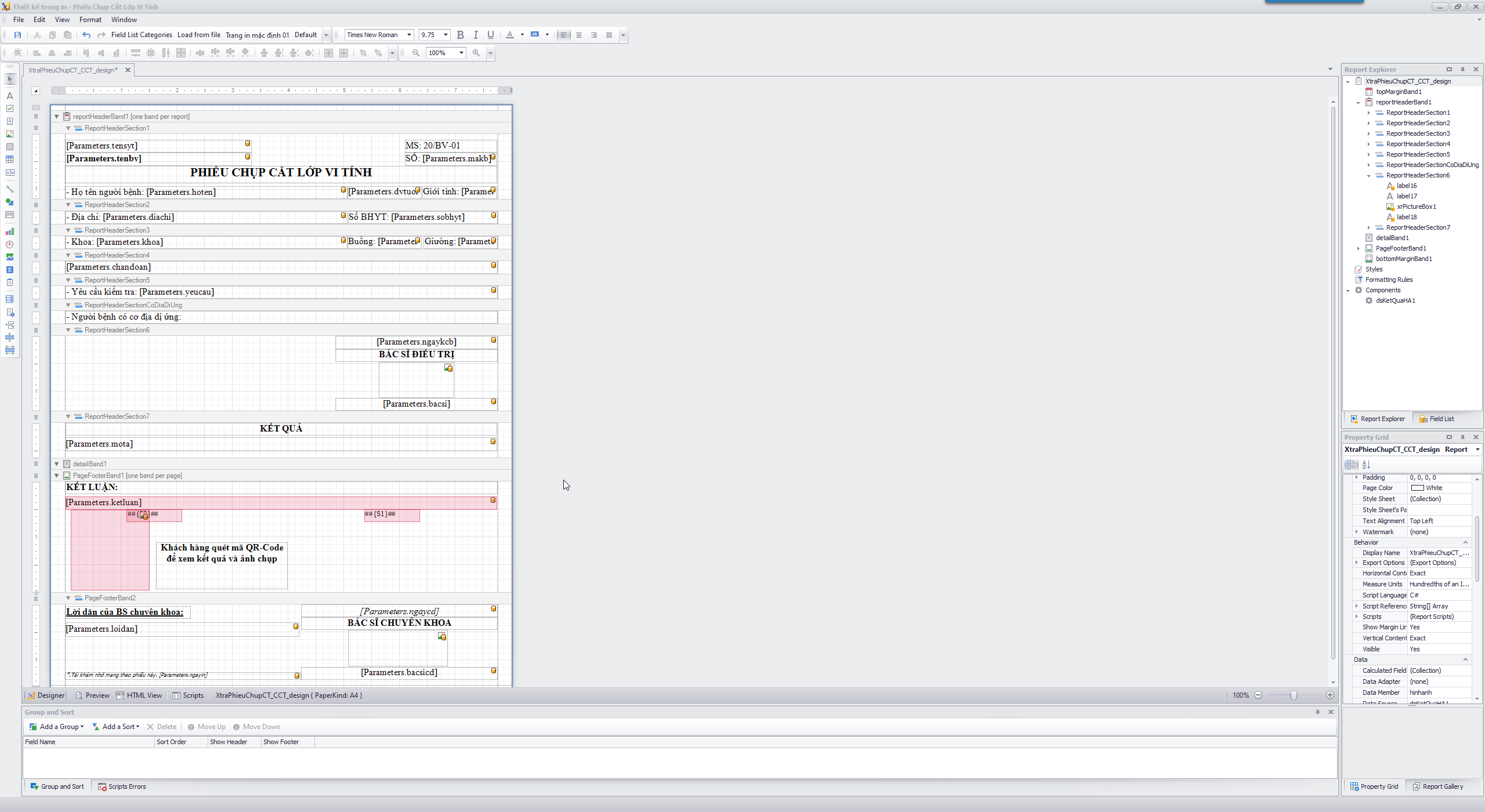Select the Picture Box tool in toolbox

[x=10, y=134]
